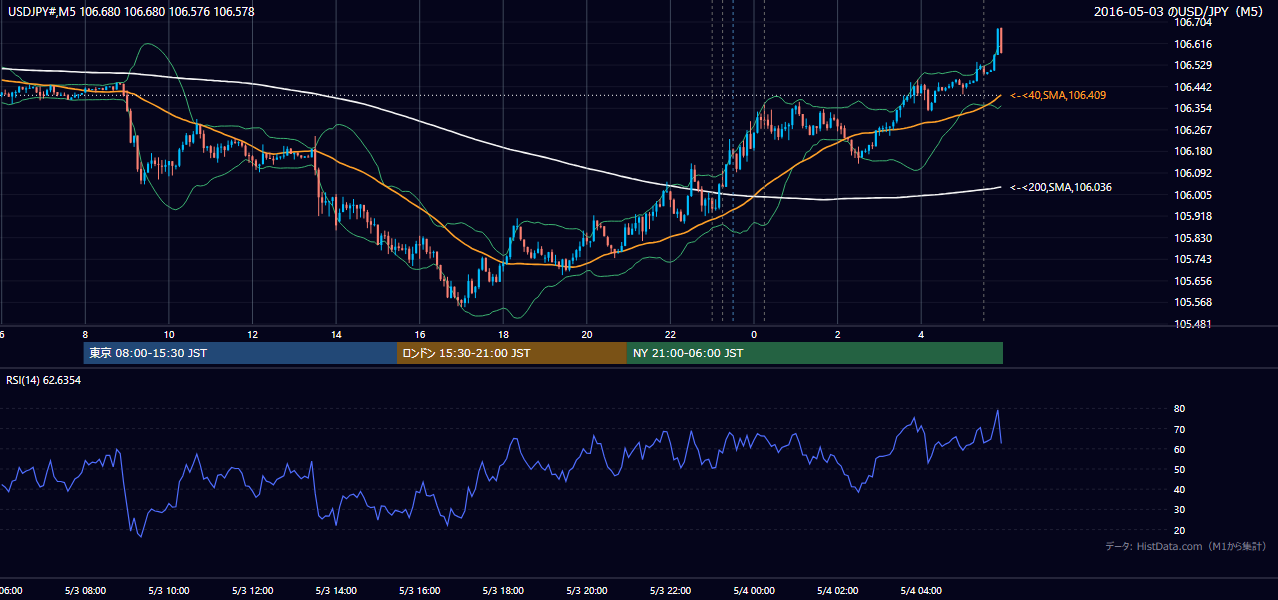Select the 東京 08:00-15:30 JST session bar
The width and height of the screenshot is (1278, 600).
[240, 353]
